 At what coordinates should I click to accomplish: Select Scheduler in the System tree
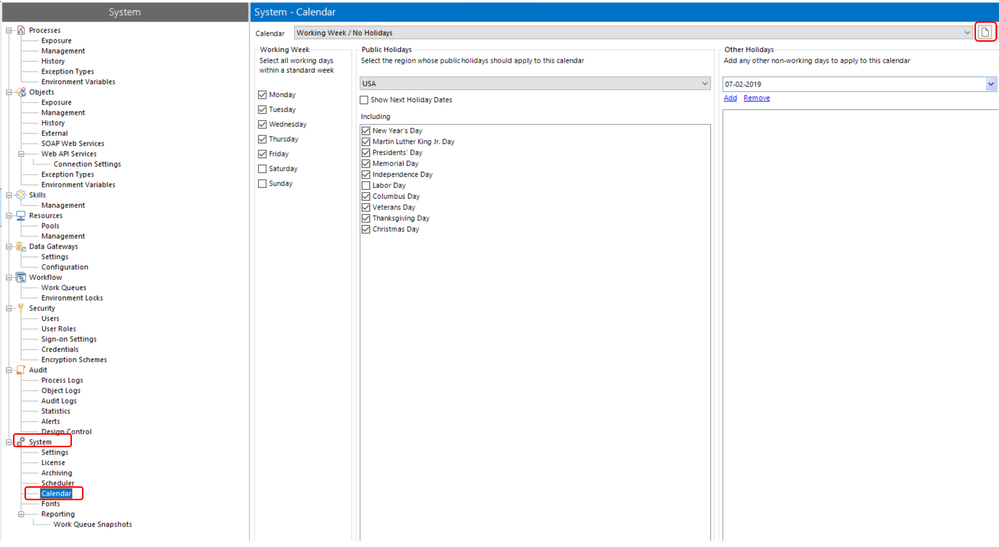(57, 483)
